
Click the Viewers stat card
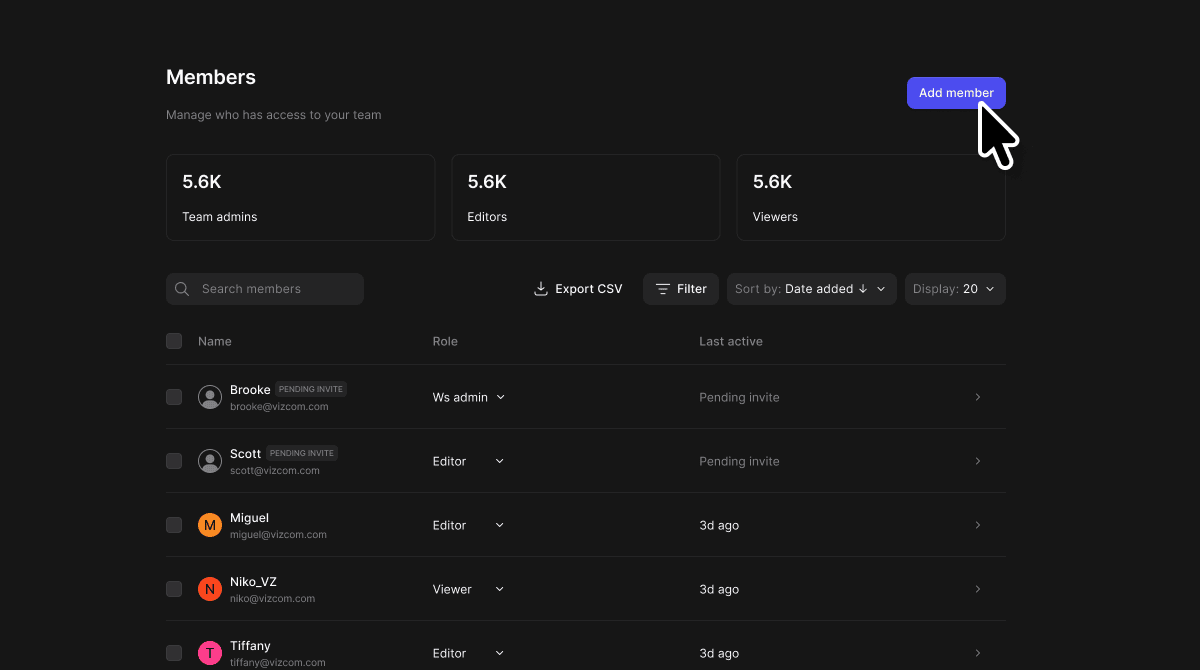point(871,197)
